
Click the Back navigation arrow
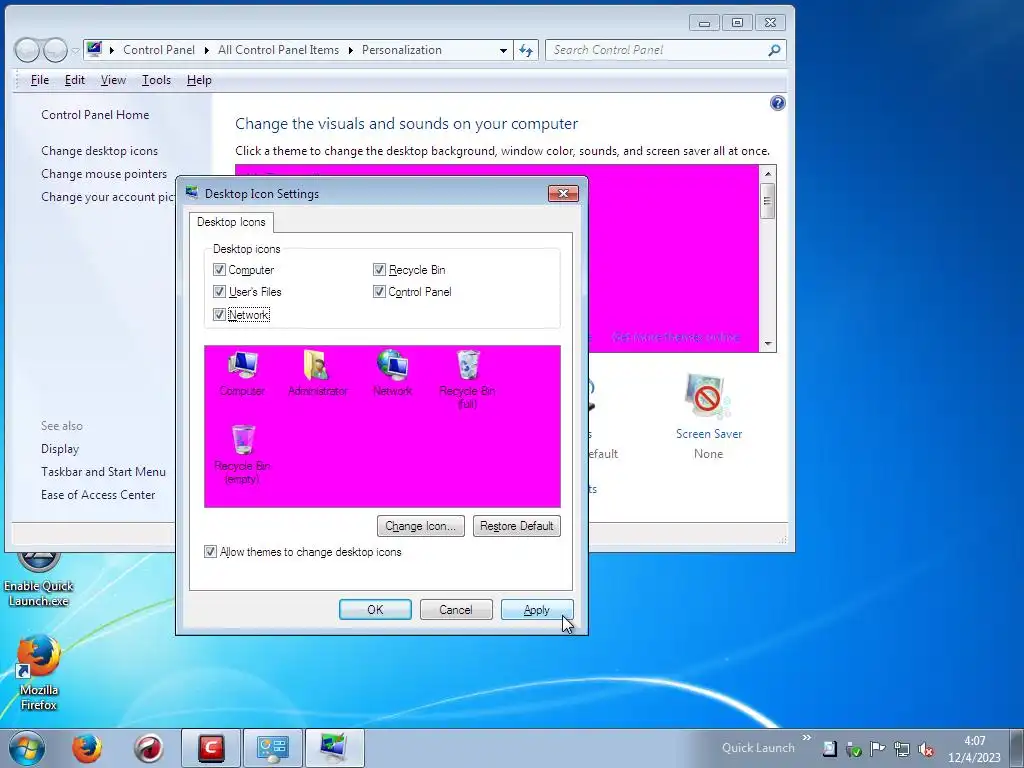coord(27,50)
